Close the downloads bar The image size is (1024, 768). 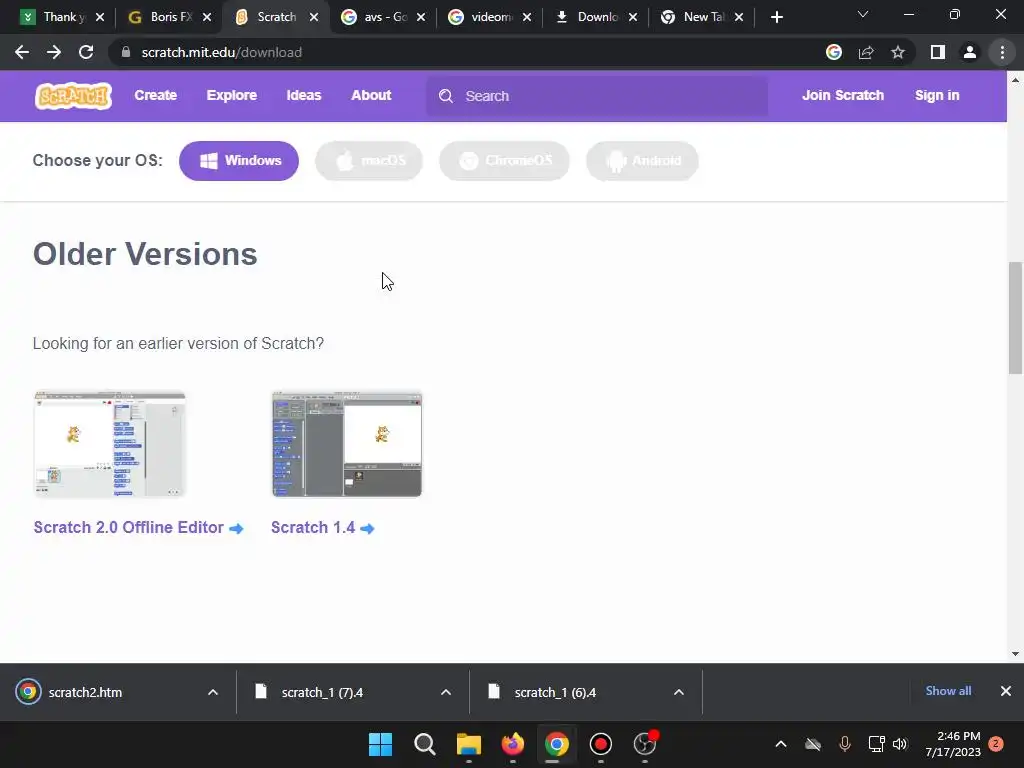1006,691
